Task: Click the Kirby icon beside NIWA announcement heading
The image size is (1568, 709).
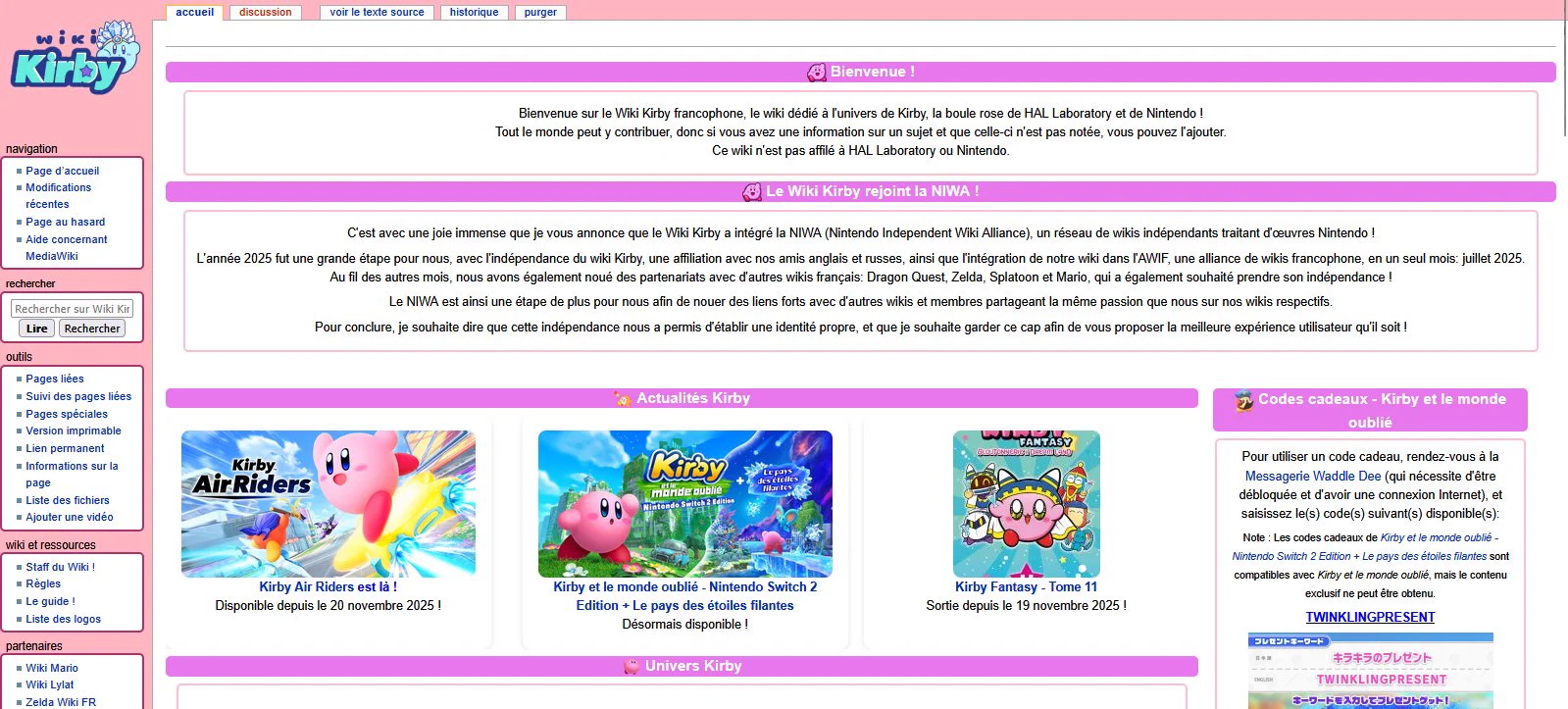Action: 752,191
